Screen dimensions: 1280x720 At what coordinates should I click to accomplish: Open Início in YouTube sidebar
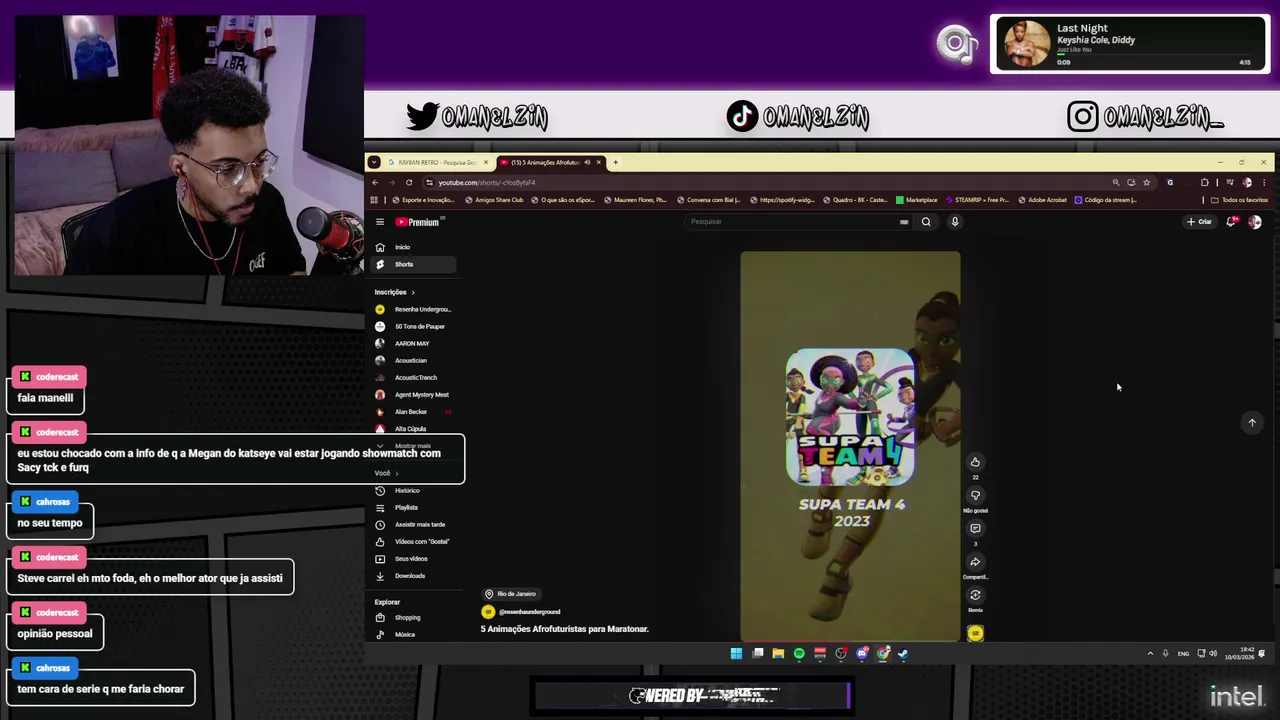415,247
